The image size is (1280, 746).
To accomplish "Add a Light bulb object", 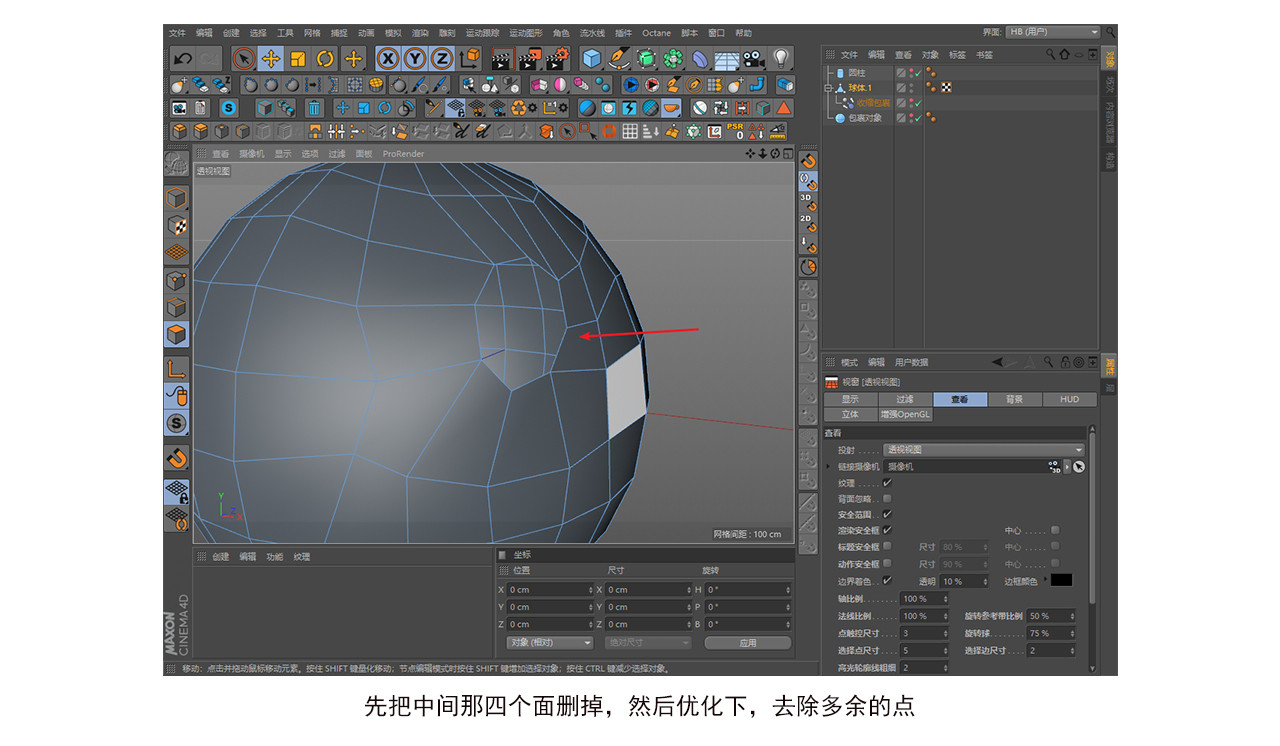I will (x=781, y=59).
